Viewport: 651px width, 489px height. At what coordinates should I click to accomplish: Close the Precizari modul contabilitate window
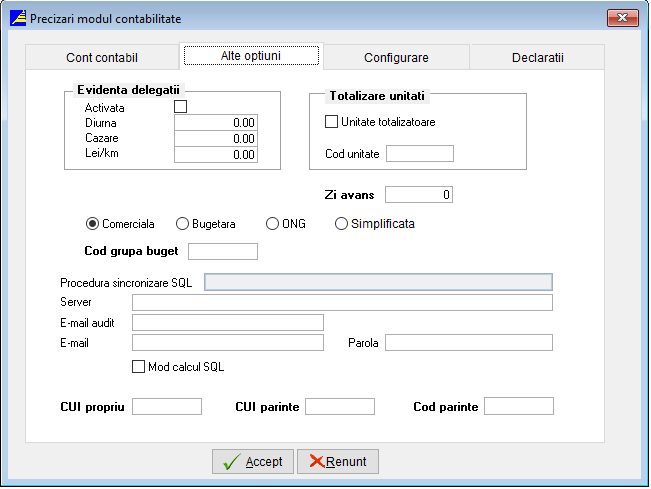pyautogui.click(x=621, y=18)
